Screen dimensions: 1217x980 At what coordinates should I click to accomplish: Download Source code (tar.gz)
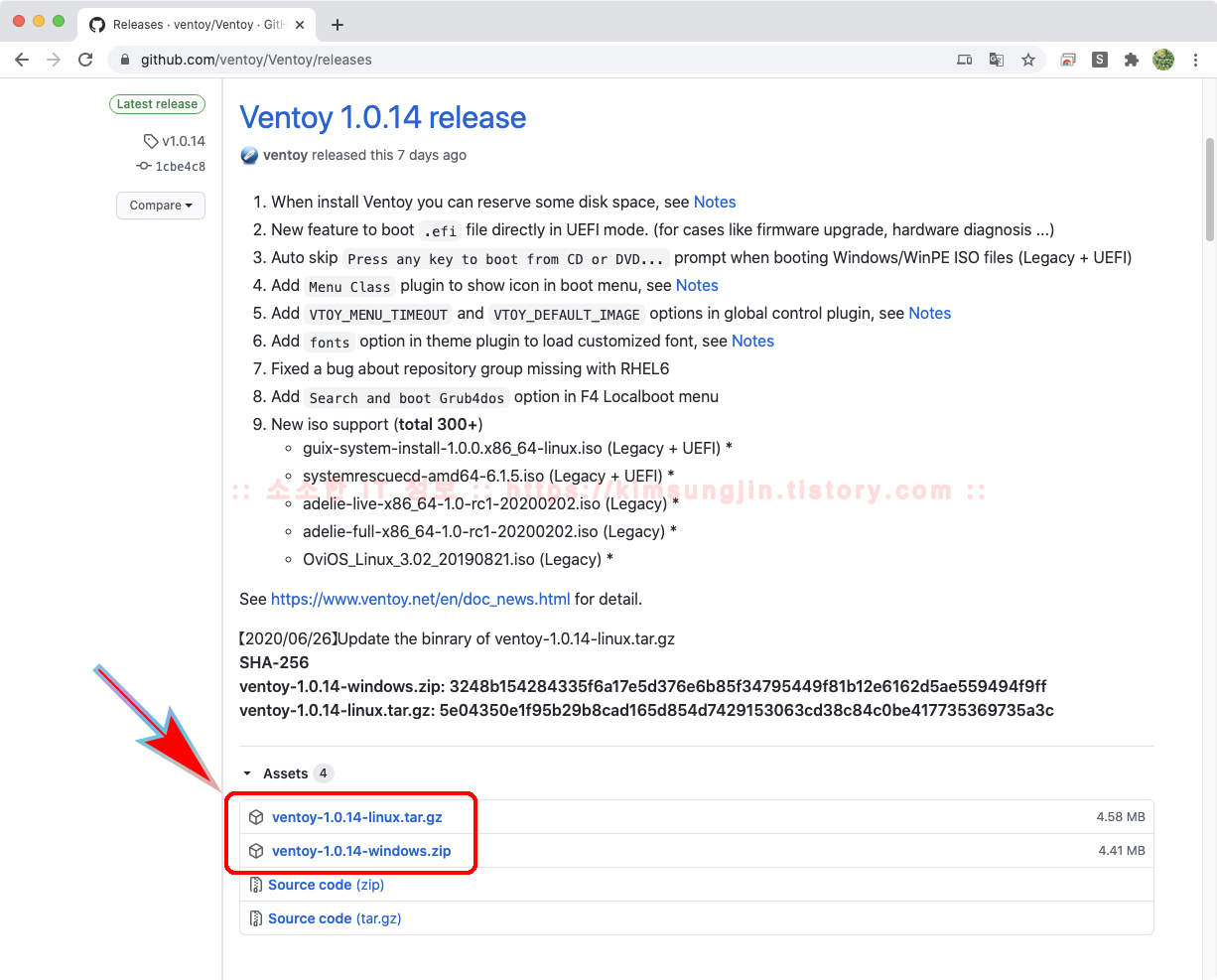[x=335, y=918]
